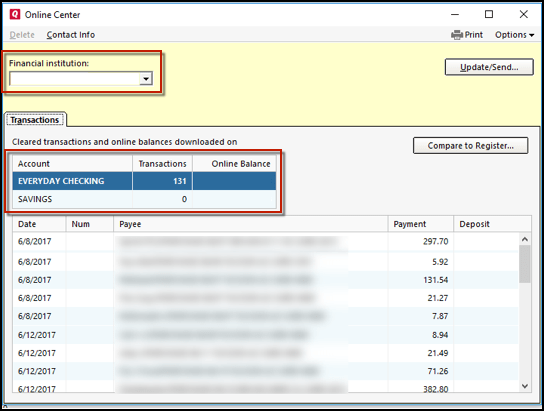Open the Options dropdown menu

(x=515, y=35)
